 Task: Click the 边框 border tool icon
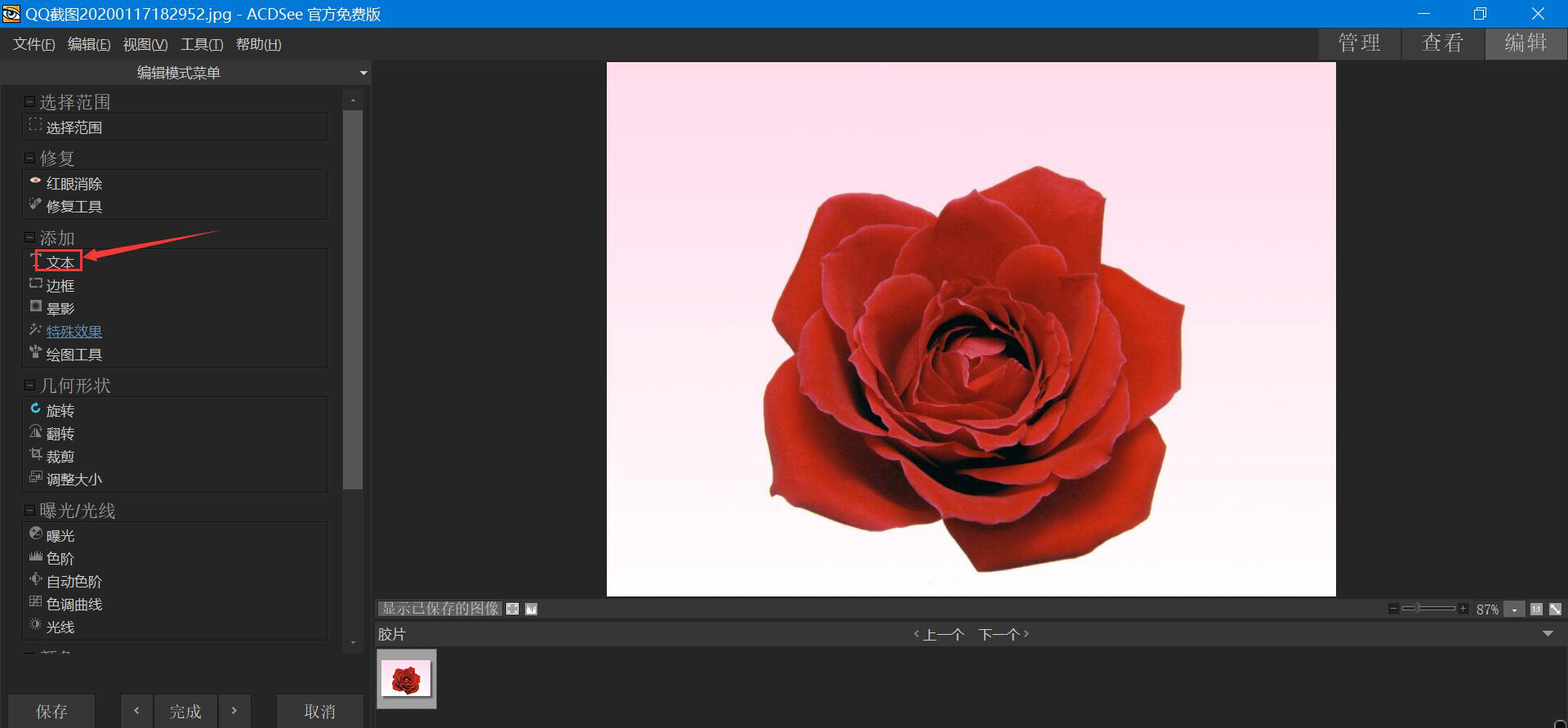click(x=35, y=284)
